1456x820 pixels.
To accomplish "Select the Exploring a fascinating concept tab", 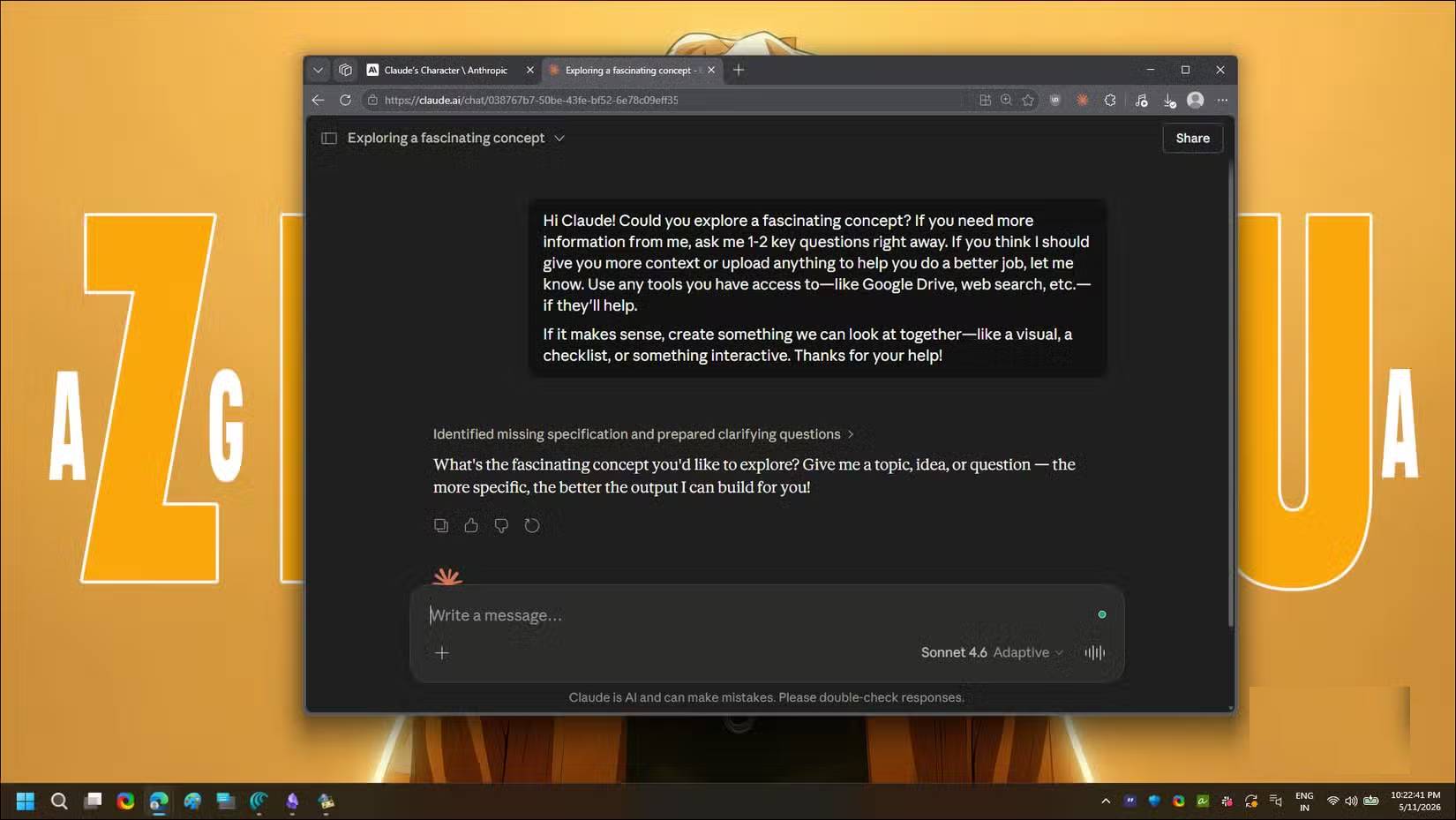I will (632, 71).
